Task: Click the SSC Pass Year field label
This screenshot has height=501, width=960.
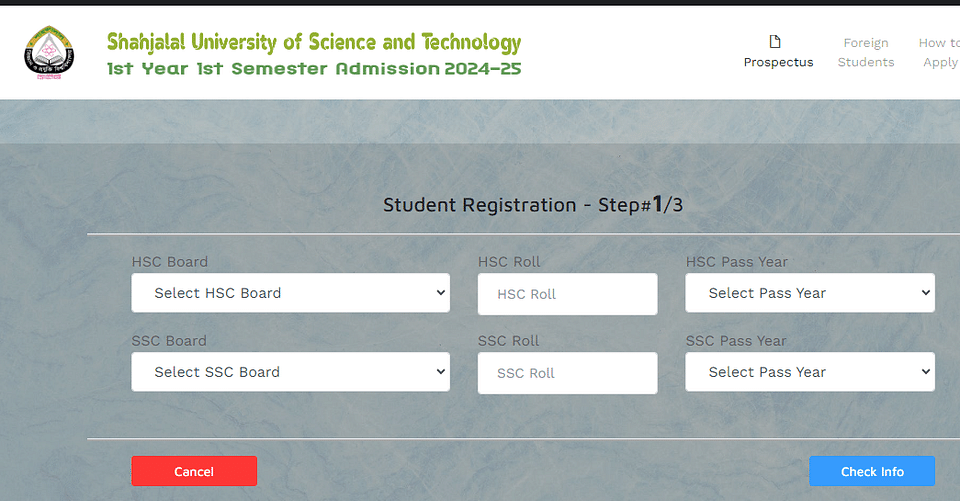Action: click(736, 341)
